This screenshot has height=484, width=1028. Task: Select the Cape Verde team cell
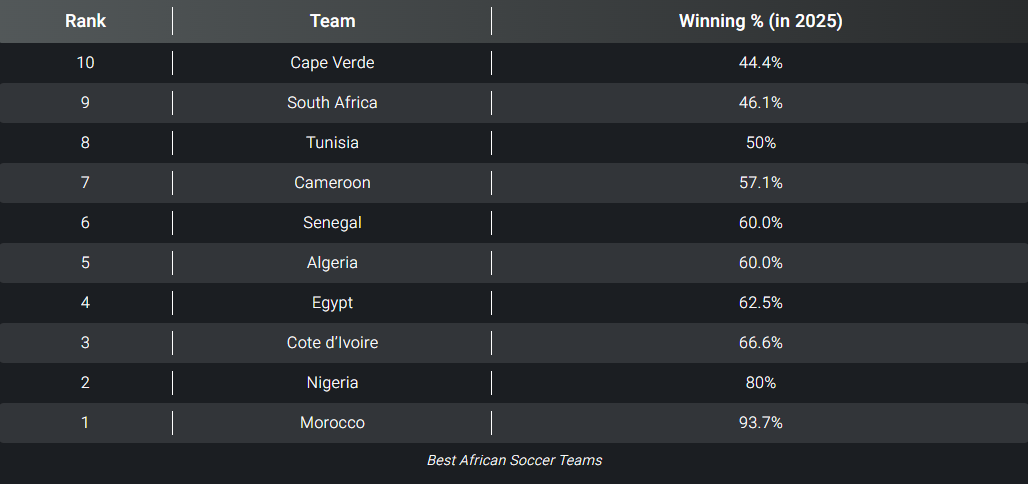pos(332,63)
